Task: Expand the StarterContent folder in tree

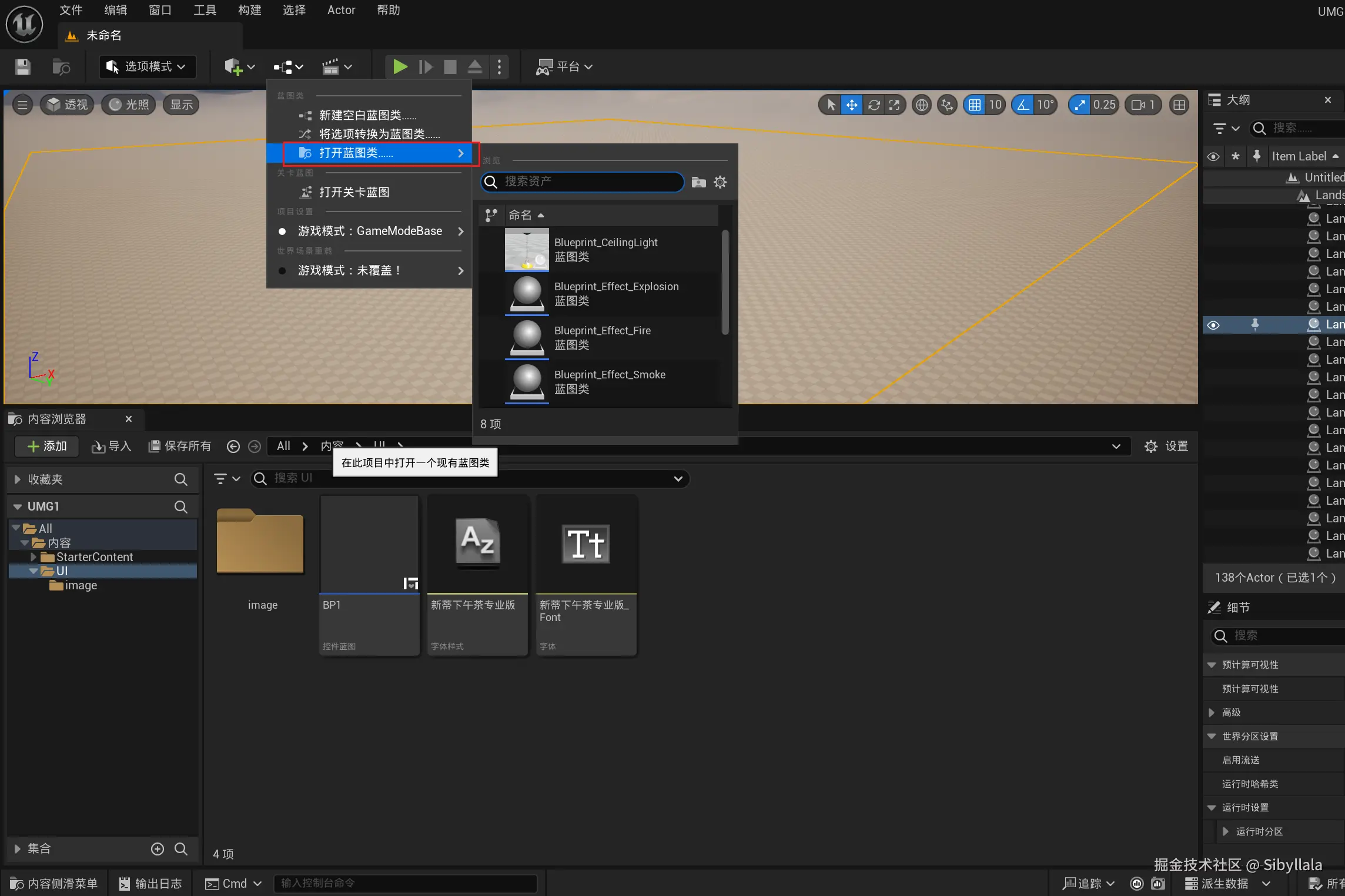Action: click(34, 557)
